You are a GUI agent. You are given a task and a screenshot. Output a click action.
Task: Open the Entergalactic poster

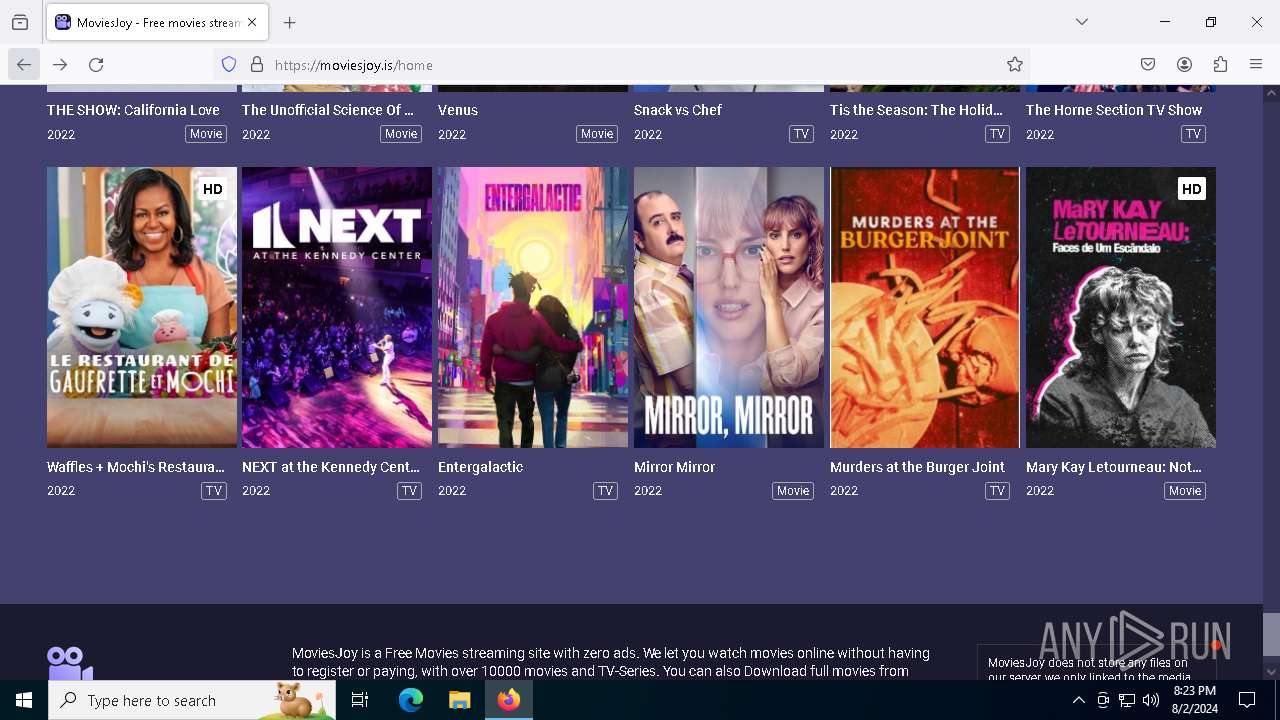533,307
